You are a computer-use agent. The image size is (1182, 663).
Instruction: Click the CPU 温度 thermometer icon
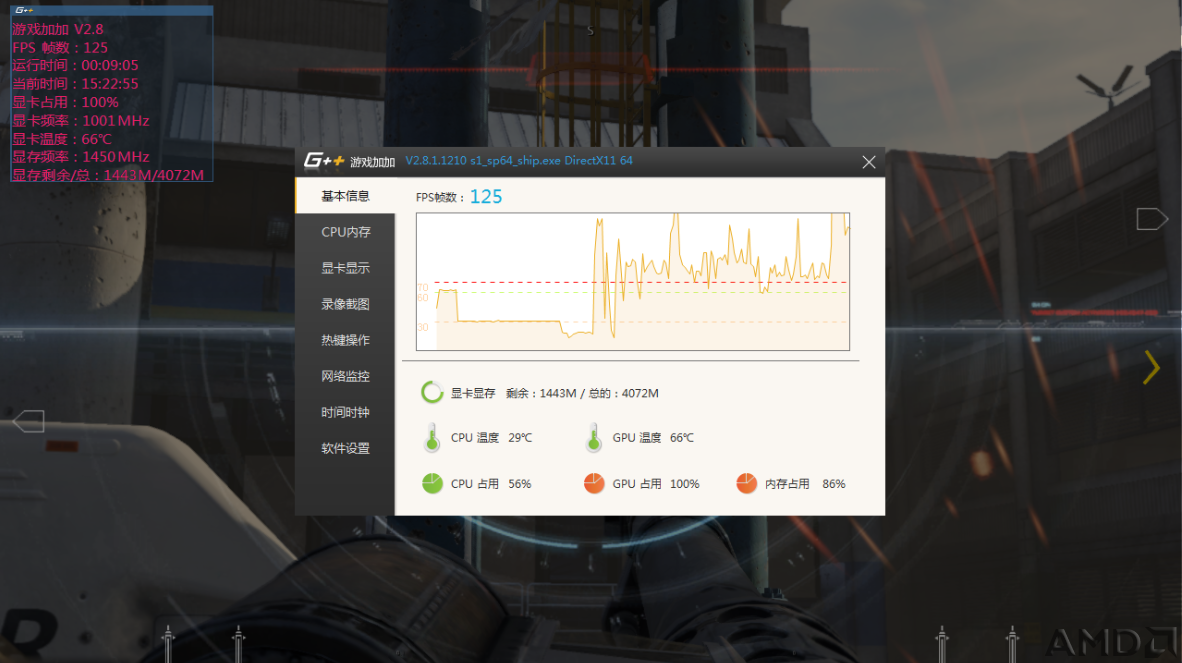[432, 438]
